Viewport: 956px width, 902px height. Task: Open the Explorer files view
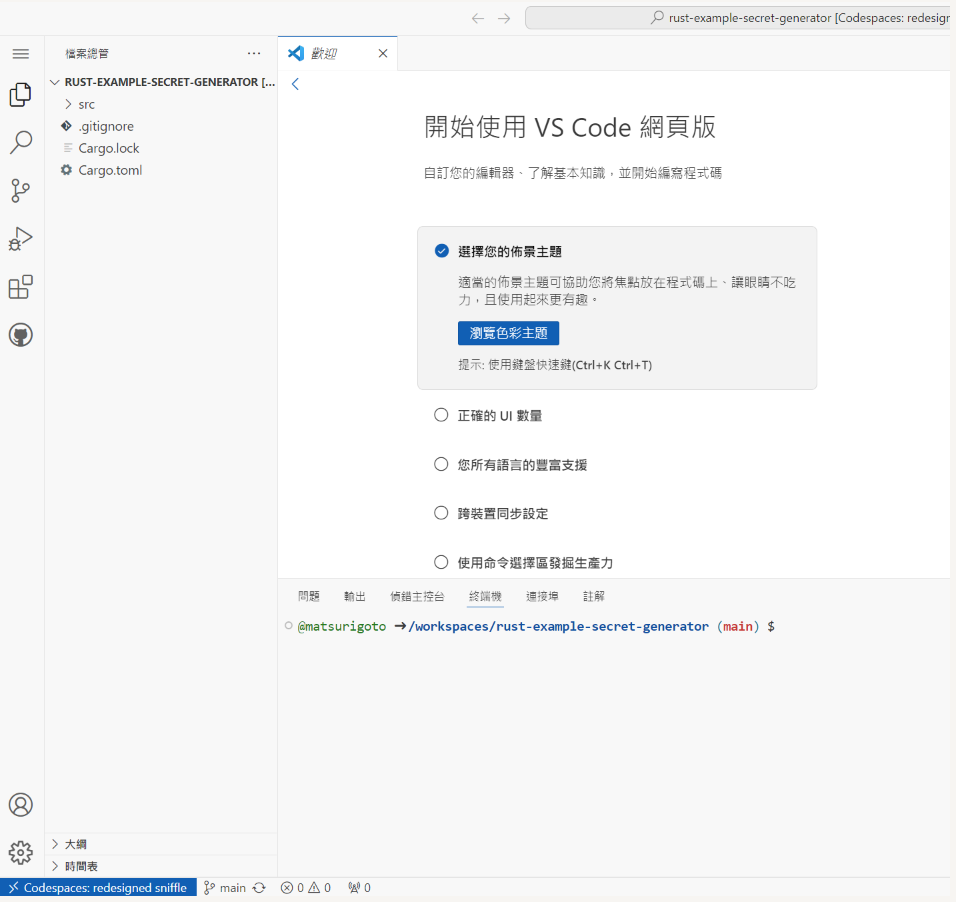(21, 95)
